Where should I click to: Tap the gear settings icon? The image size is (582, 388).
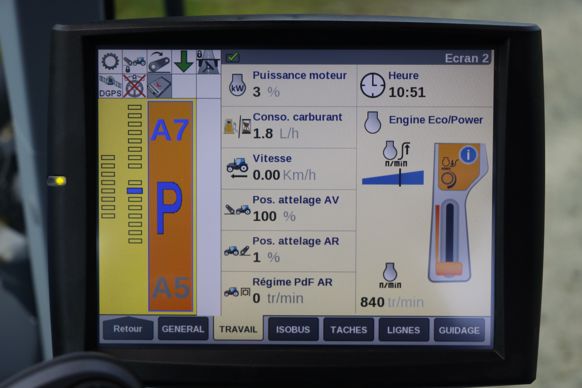pos(110,62)
